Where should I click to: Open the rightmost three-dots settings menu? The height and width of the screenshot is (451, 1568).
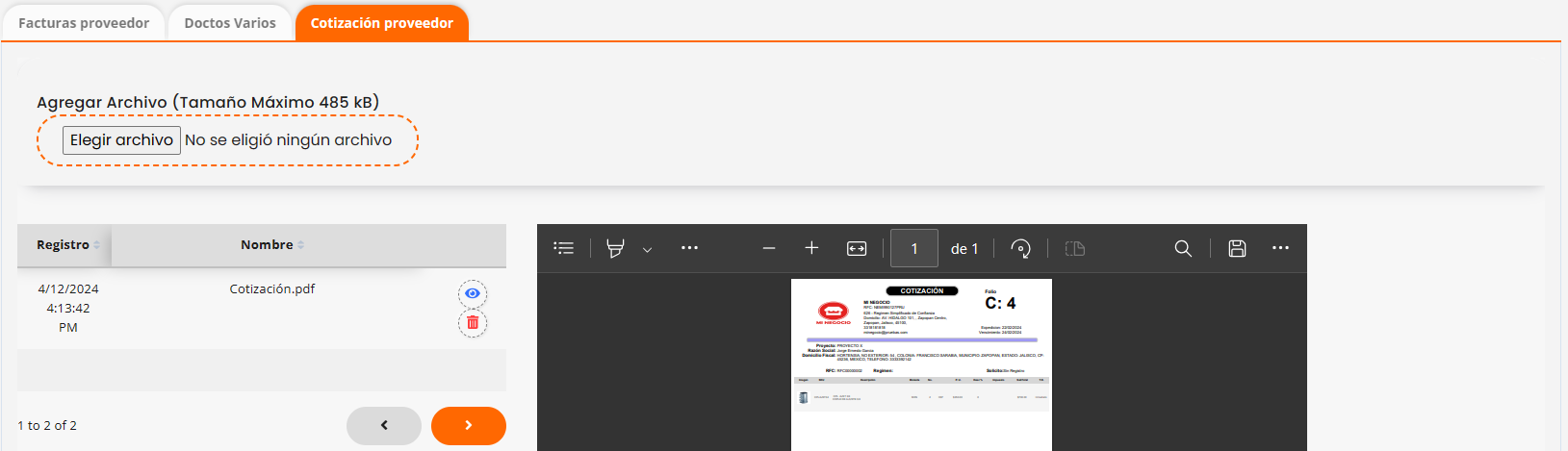tap(1280, 248)
